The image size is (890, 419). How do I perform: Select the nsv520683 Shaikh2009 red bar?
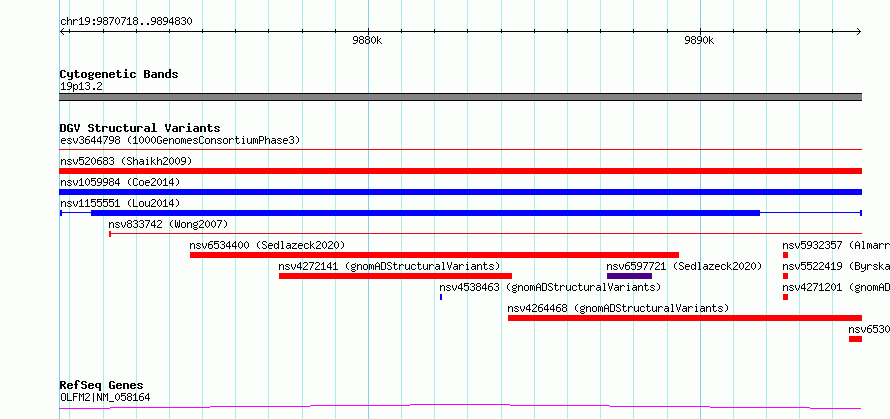coord(460,171)
